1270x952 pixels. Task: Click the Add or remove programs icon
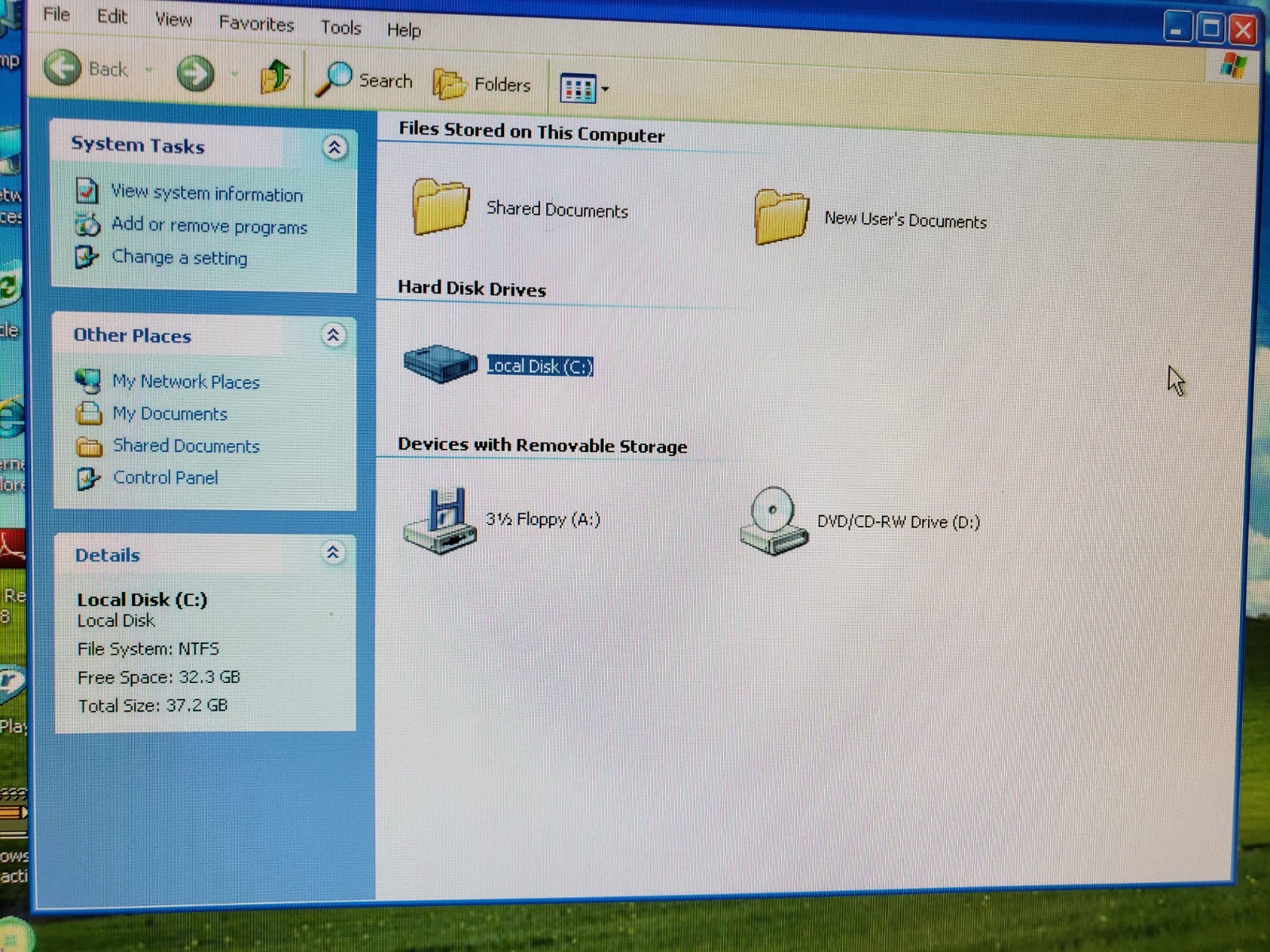(87, 225)
